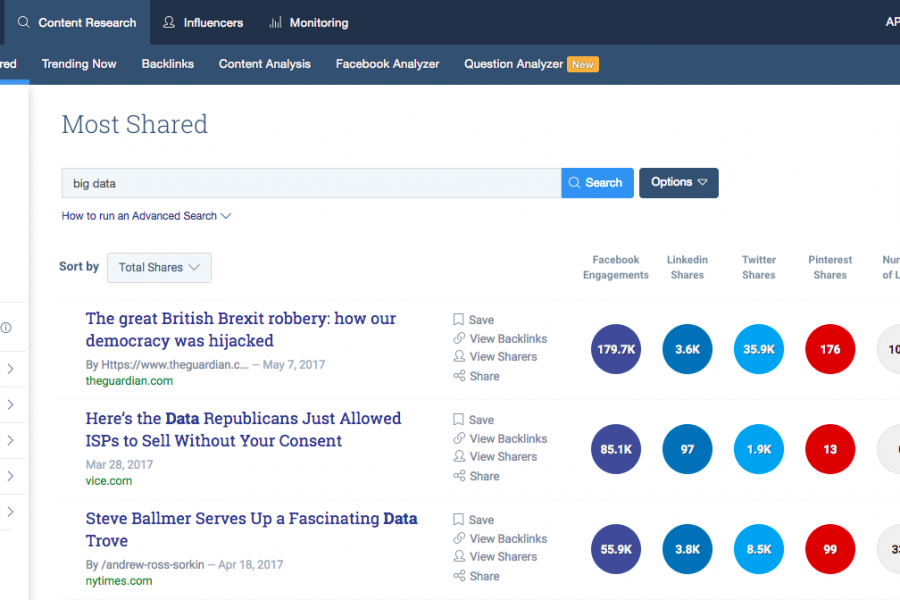
Task: Click the 1.9K Twitter shares circle
Action: pos(759,449)
